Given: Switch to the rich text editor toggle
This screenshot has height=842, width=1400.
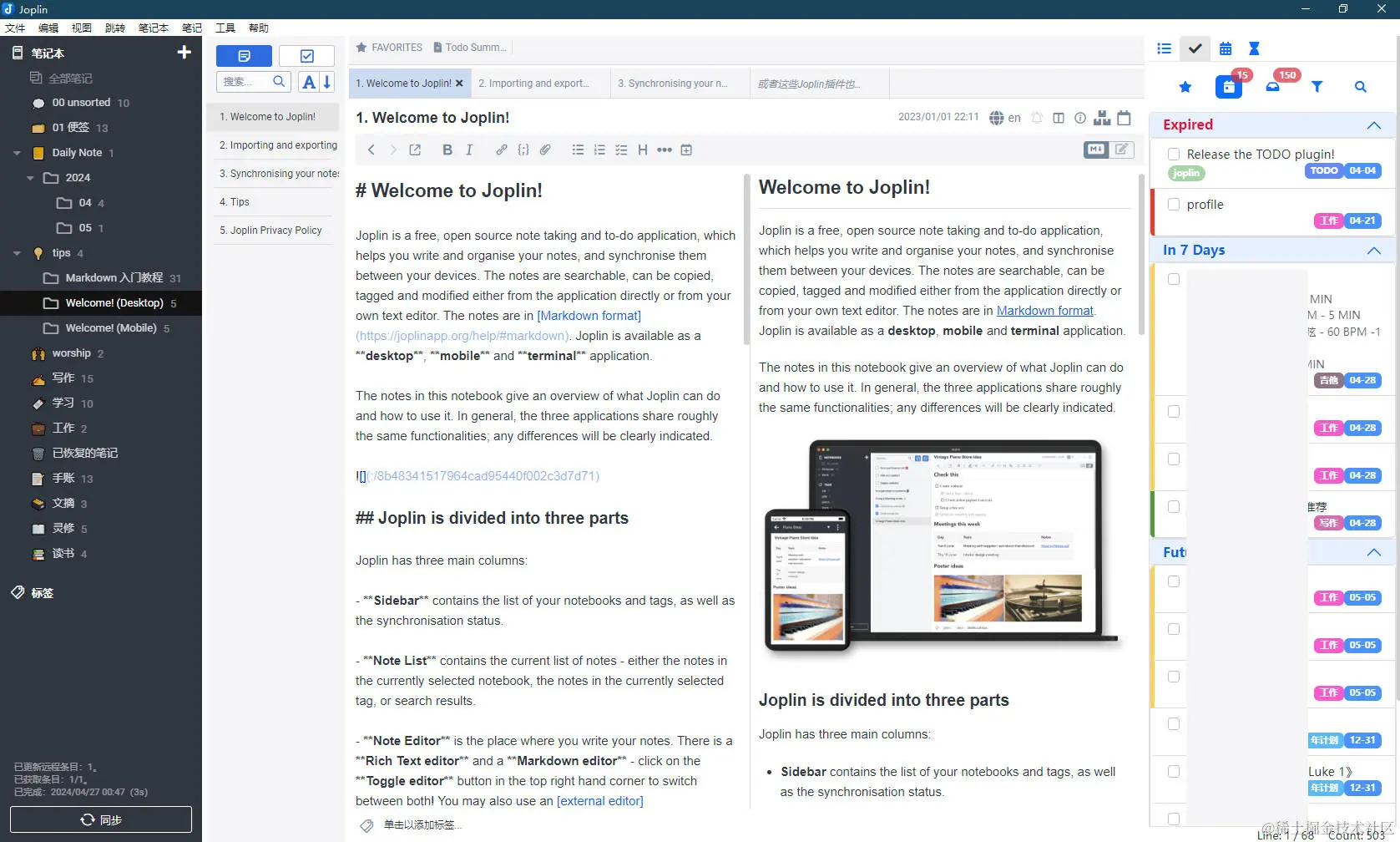Looking at the screenshot, I should [1122, 150].
